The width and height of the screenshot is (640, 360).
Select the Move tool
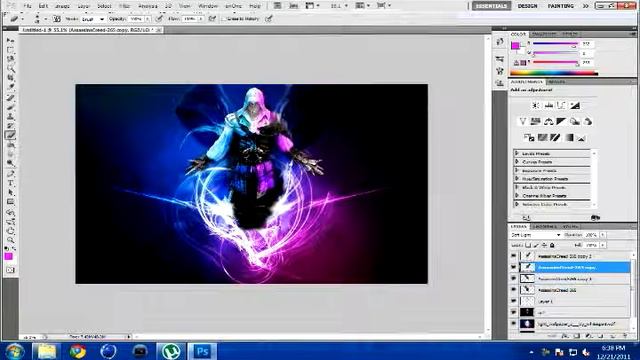10,41
